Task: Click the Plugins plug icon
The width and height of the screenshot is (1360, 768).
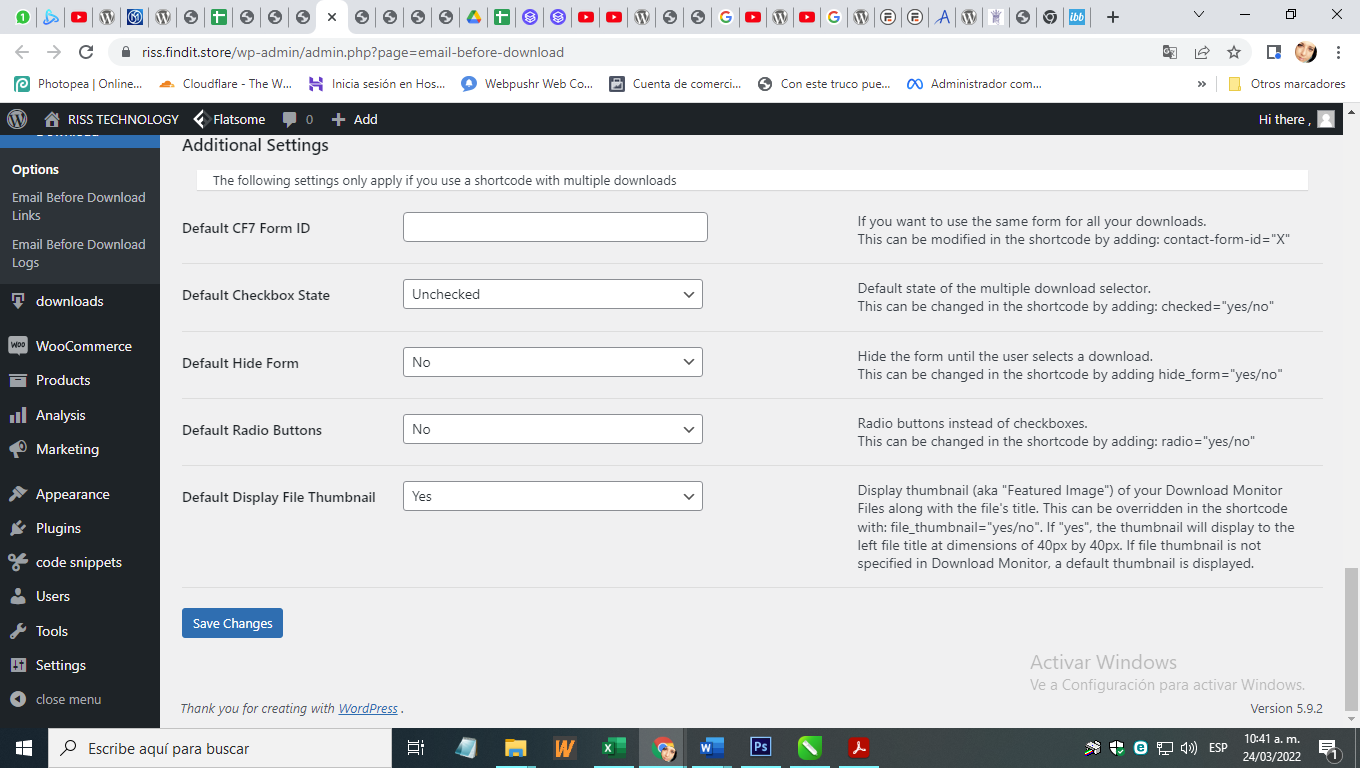Action: tap(17, 528)
